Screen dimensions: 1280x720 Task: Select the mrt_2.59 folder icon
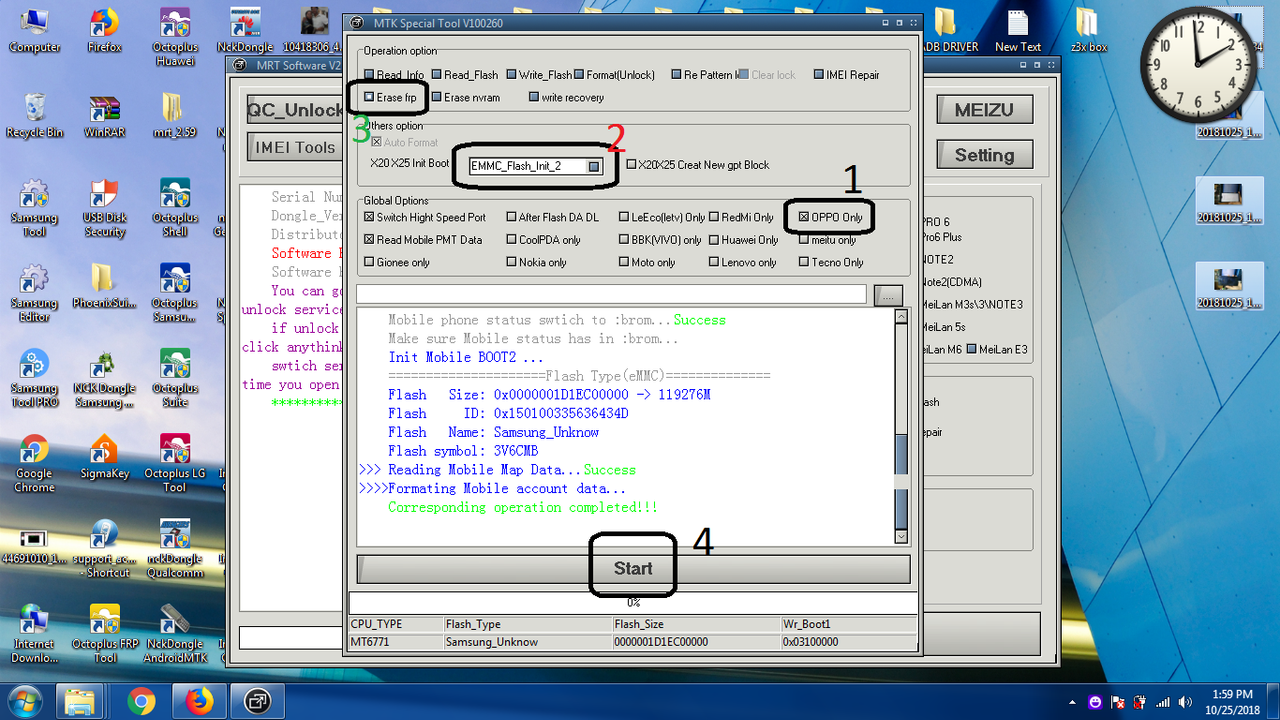click(174, 115)
